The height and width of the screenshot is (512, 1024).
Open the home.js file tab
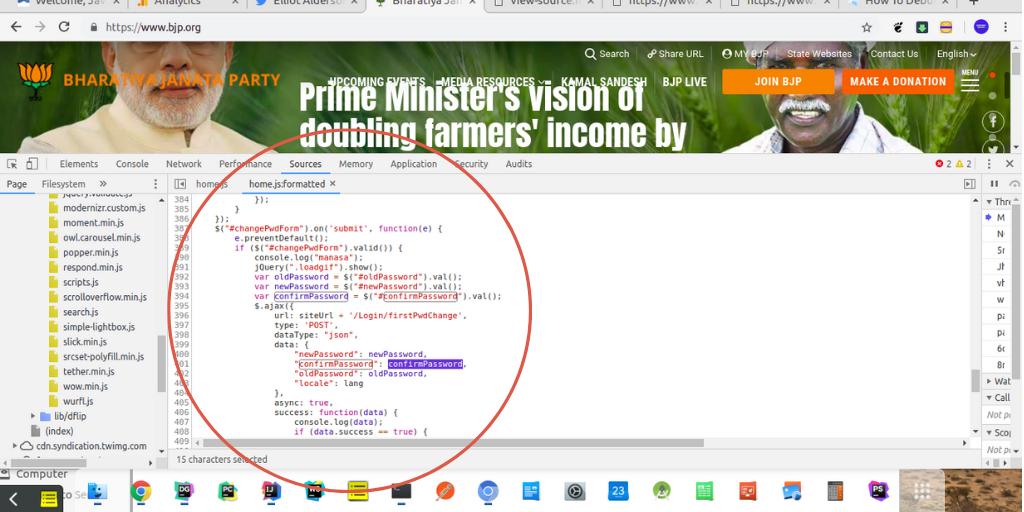pyautogui.click(x=212, y=184)
